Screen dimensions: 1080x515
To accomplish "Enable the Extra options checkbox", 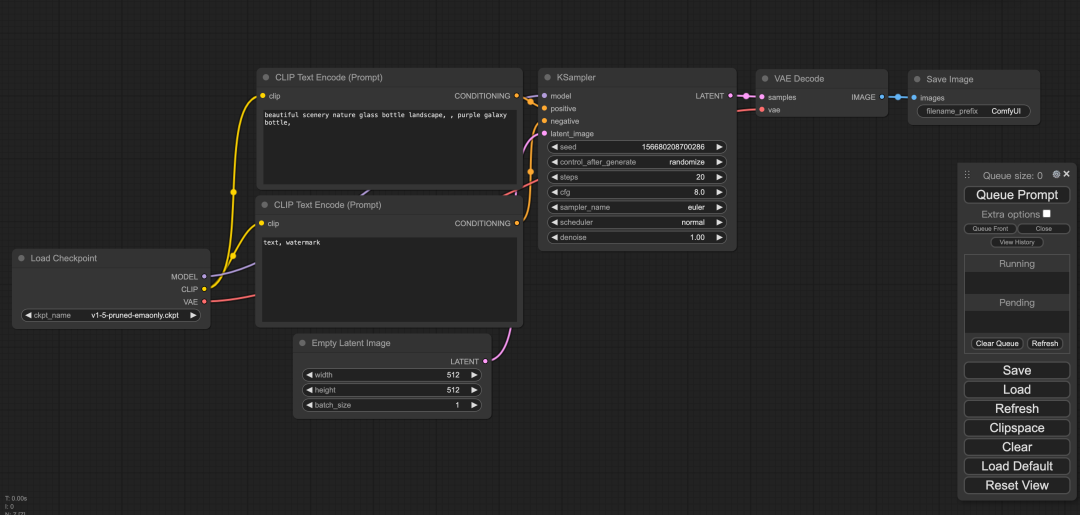I will pyautogui.click(x=1046, y=214).
